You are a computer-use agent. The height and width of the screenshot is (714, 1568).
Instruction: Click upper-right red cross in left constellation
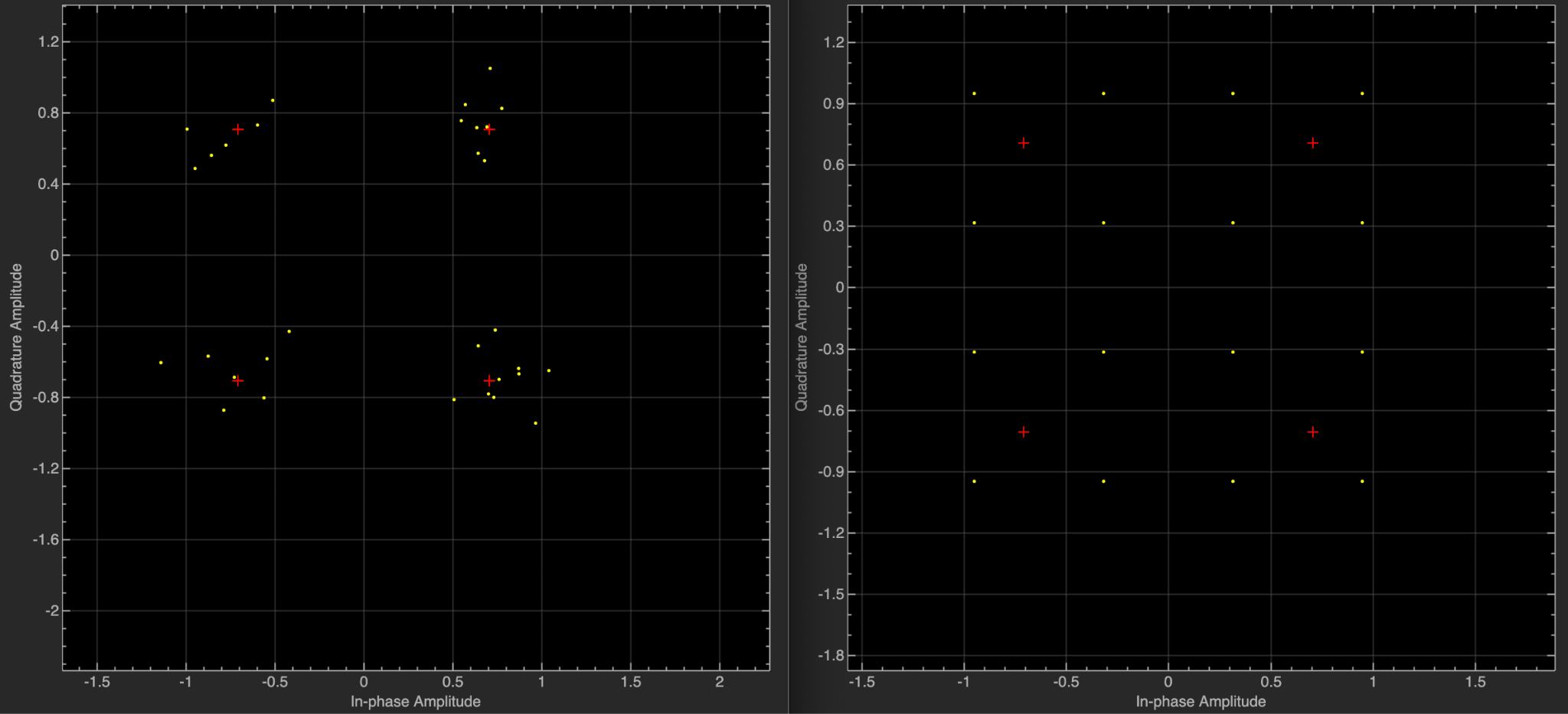pos(489,129)
